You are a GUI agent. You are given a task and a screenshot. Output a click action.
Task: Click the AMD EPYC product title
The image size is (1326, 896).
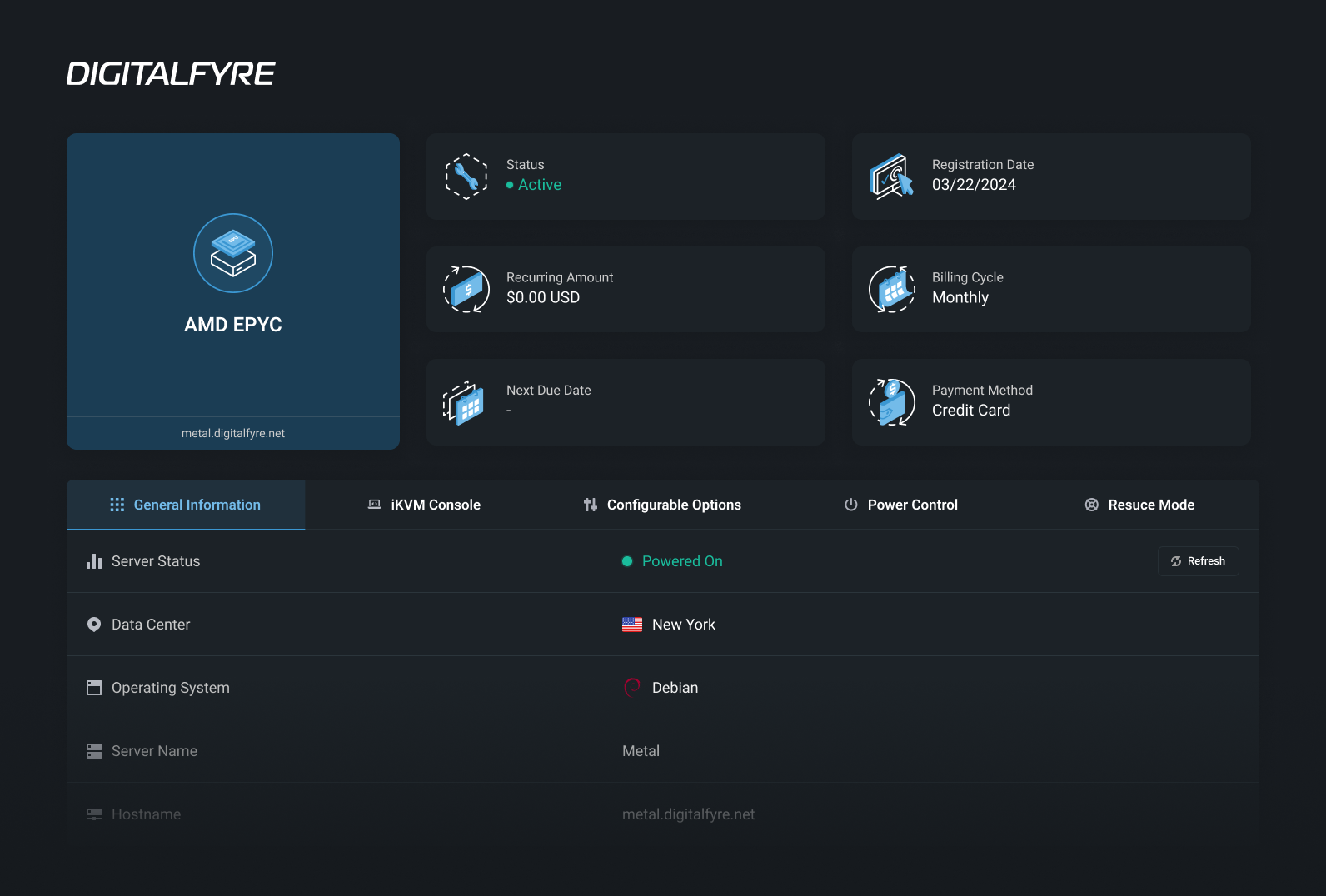pyautogui.click(x=233, y=325)
